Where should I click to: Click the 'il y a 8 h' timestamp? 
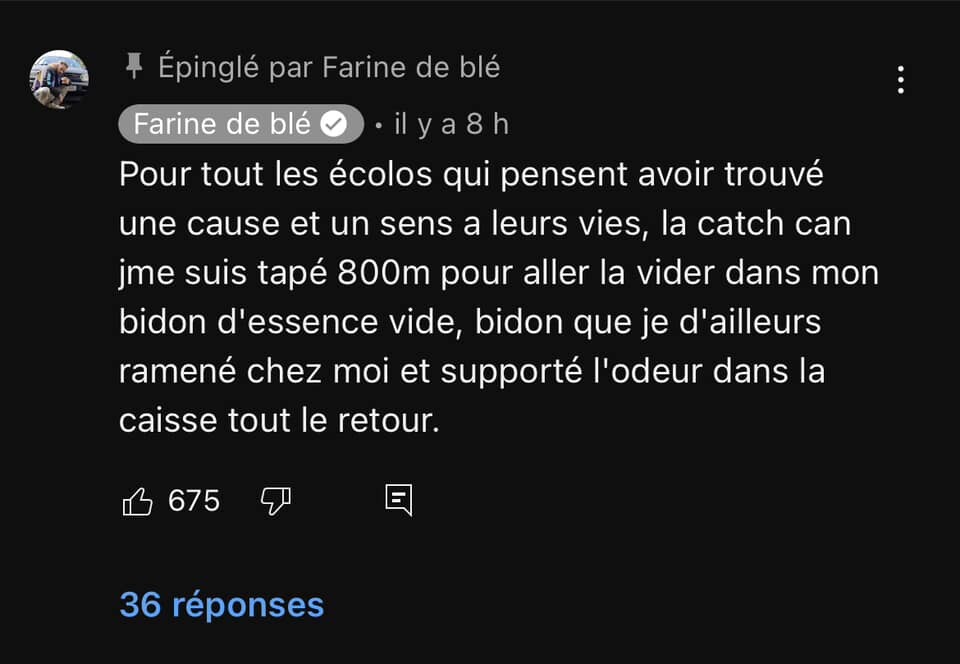(x=452, y=125)
